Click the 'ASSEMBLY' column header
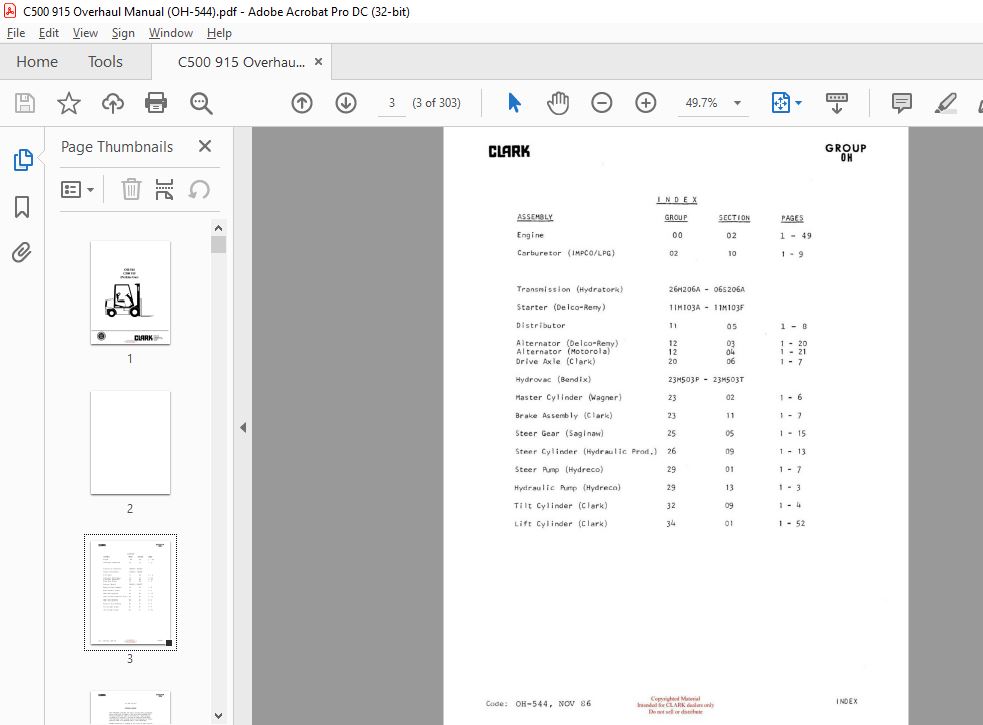Image resolution: width=983 pixels, height=725 pixels. [535, 217]
